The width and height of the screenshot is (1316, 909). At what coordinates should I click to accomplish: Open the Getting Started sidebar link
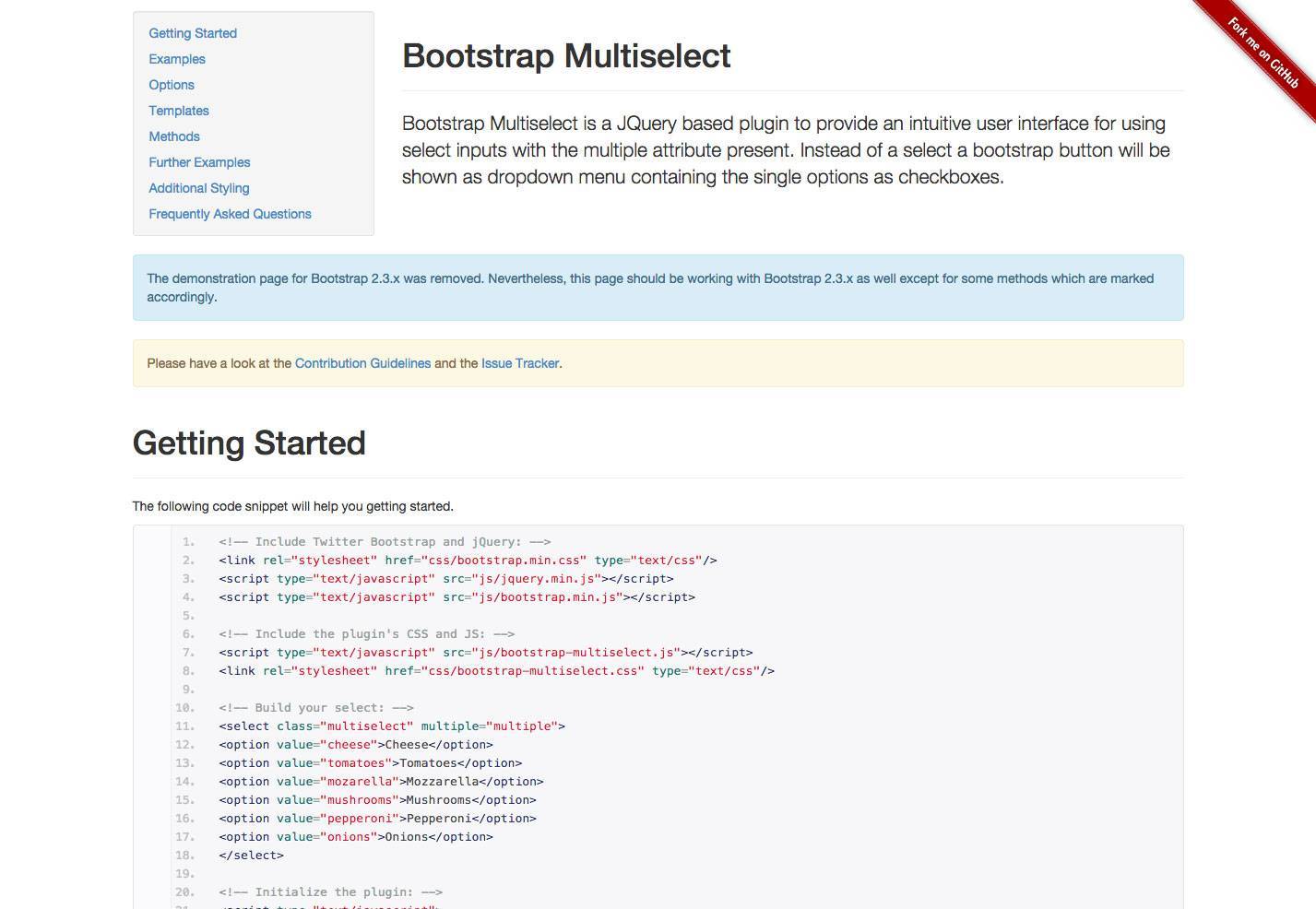193,33
